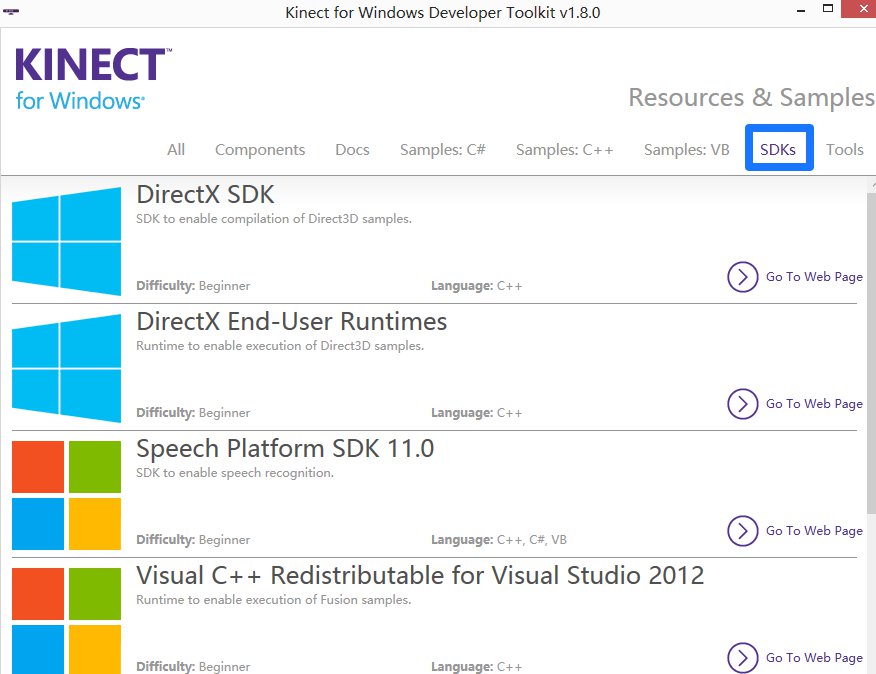Click 'Difficulty: Beginner' under Speech Platform SDK
This screenshot has width=876, height=674.
pyautogui.click(x=193, y=540)
